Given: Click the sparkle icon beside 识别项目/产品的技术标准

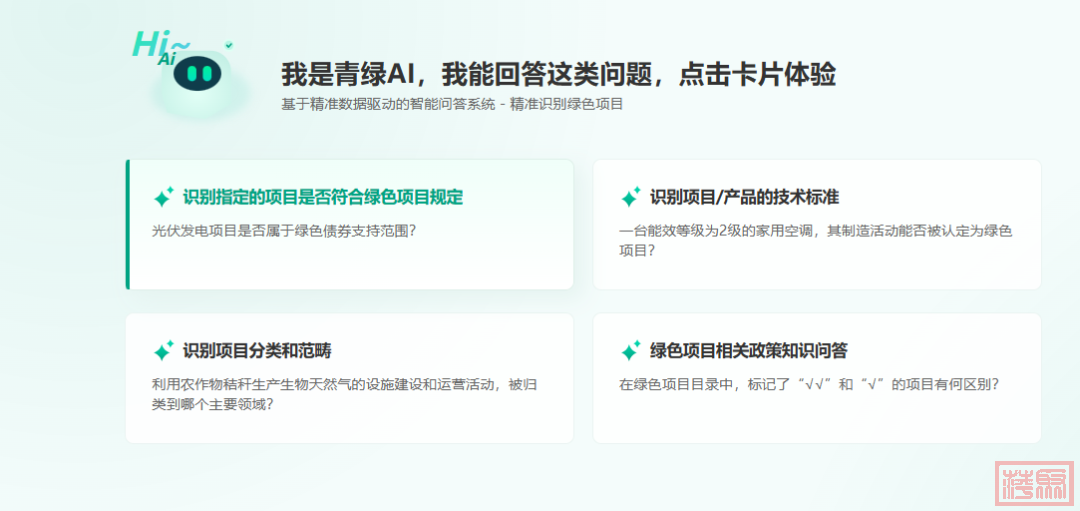Looking at the screenshot, I should pos(630,197).
